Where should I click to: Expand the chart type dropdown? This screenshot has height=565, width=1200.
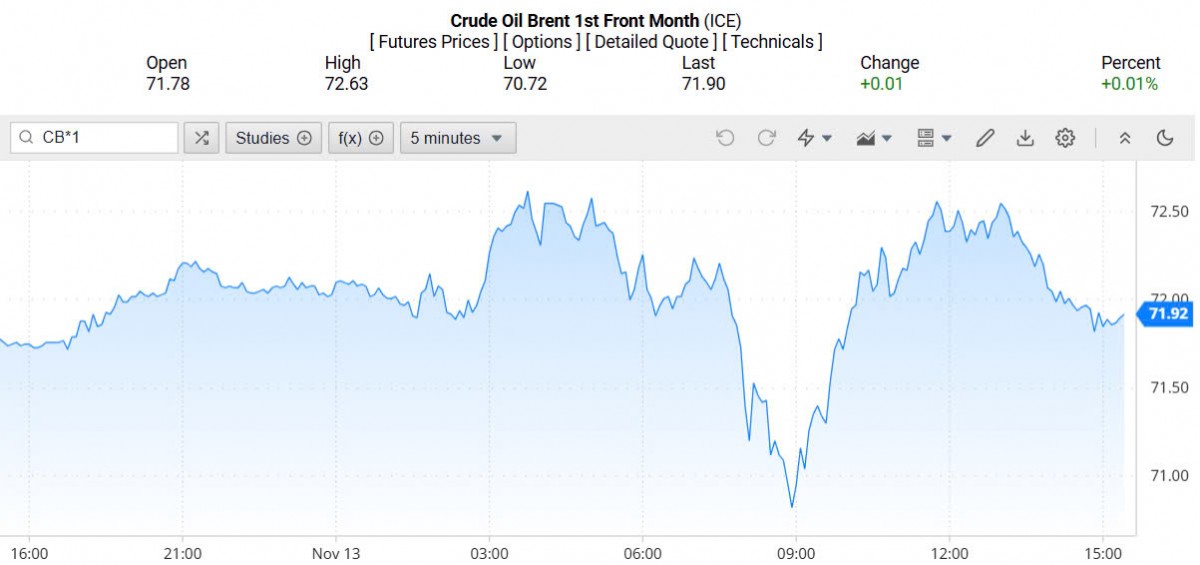coord(874,138)
